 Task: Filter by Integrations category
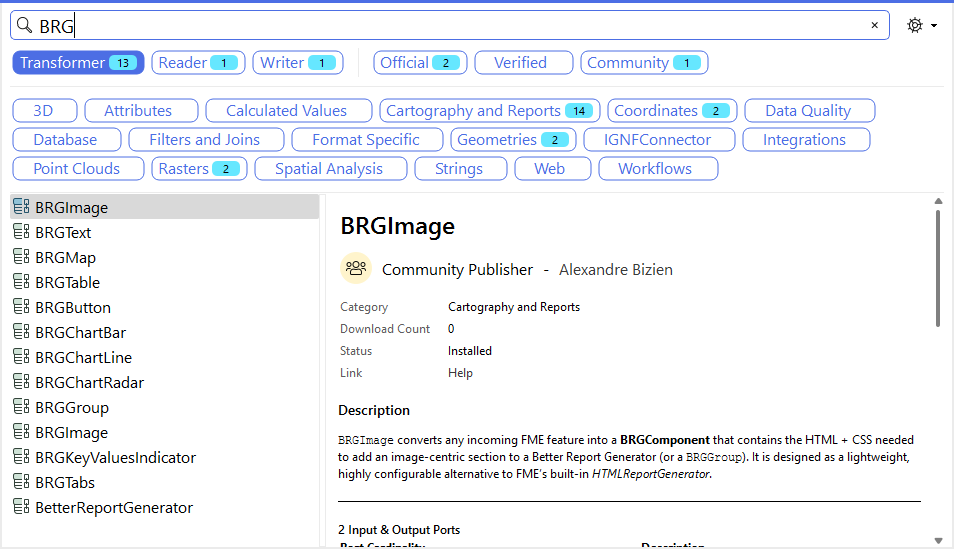806,139
